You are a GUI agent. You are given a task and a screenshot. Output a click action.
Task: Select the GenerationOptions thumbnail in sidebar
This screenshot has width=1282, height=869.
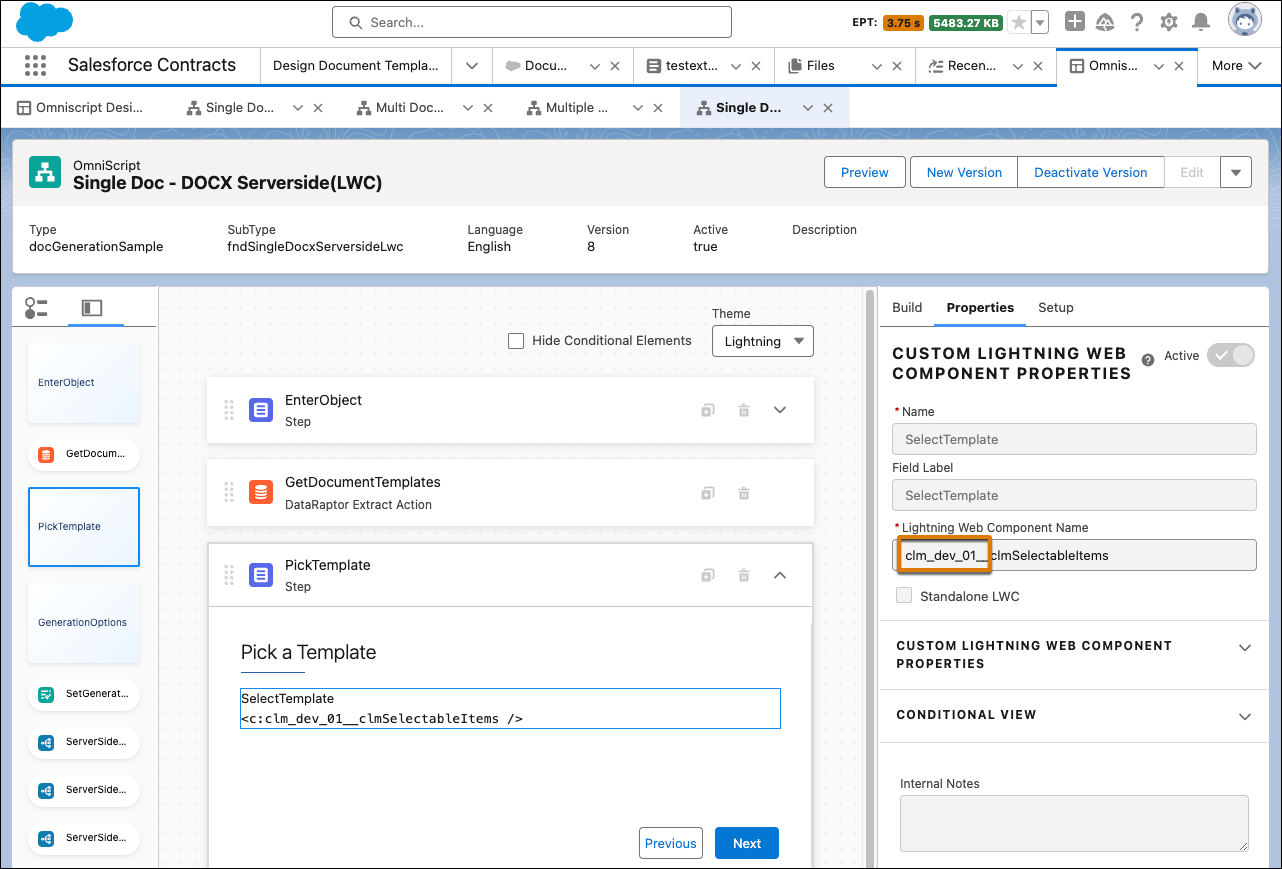(x=84, y=623)
